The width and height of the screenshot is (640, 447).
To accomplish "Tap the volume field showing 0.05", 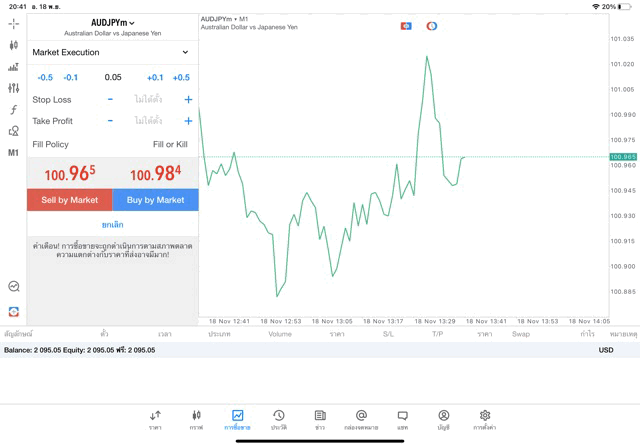I will (x=112, y=77).
